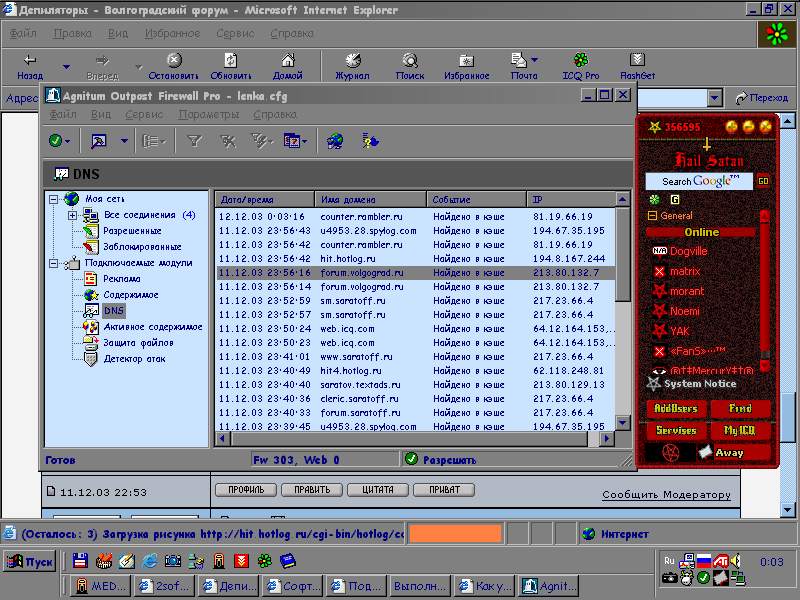Click the Google search field in ICQ
The width and height of the screenshot is (800, 600).
click(x=699, y=181)
